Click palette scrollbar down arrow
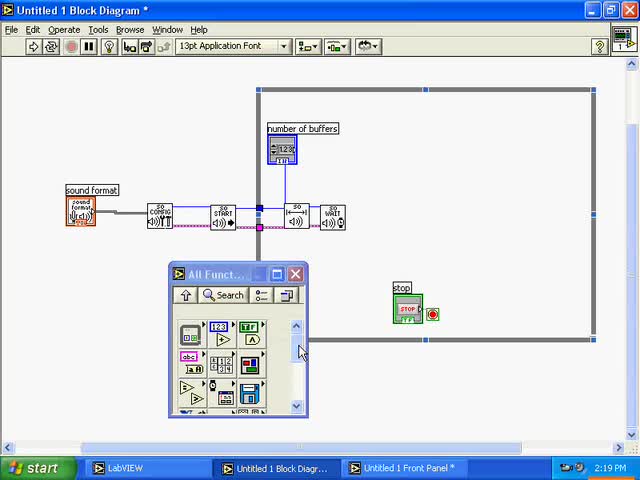 (297, 406)
